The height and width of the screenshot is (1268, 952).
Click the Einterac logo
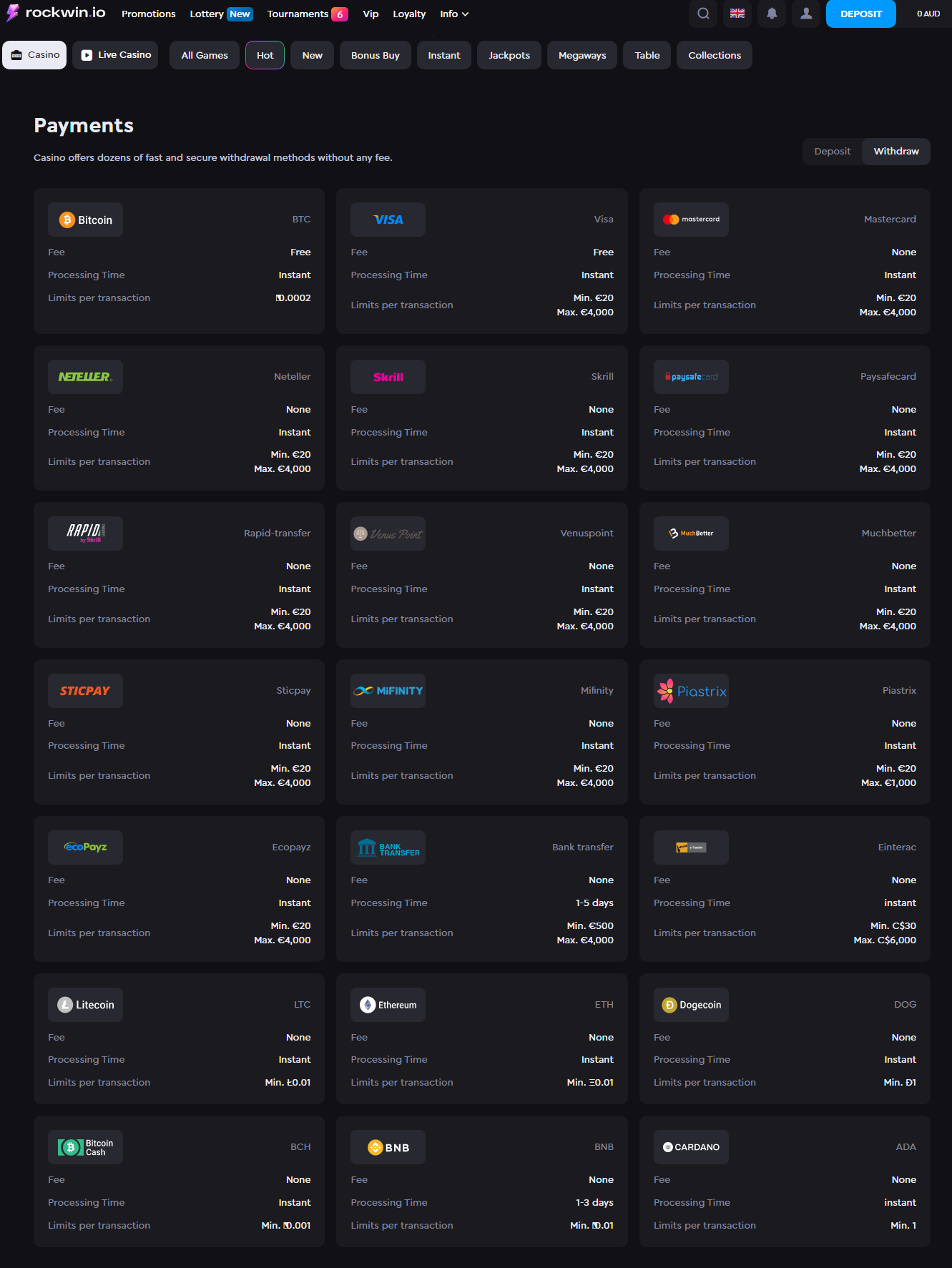(x=691, y=847)
